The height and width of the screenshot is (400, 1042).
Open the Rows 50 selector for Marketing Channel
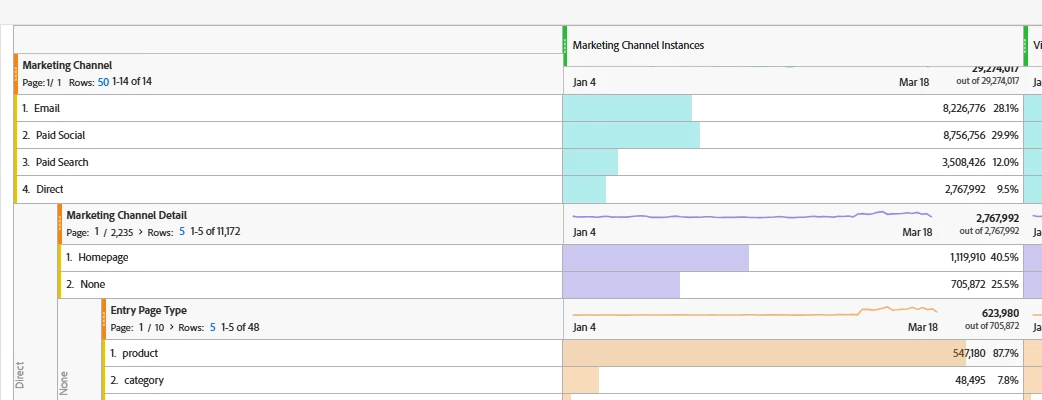[x=103, y=82]
